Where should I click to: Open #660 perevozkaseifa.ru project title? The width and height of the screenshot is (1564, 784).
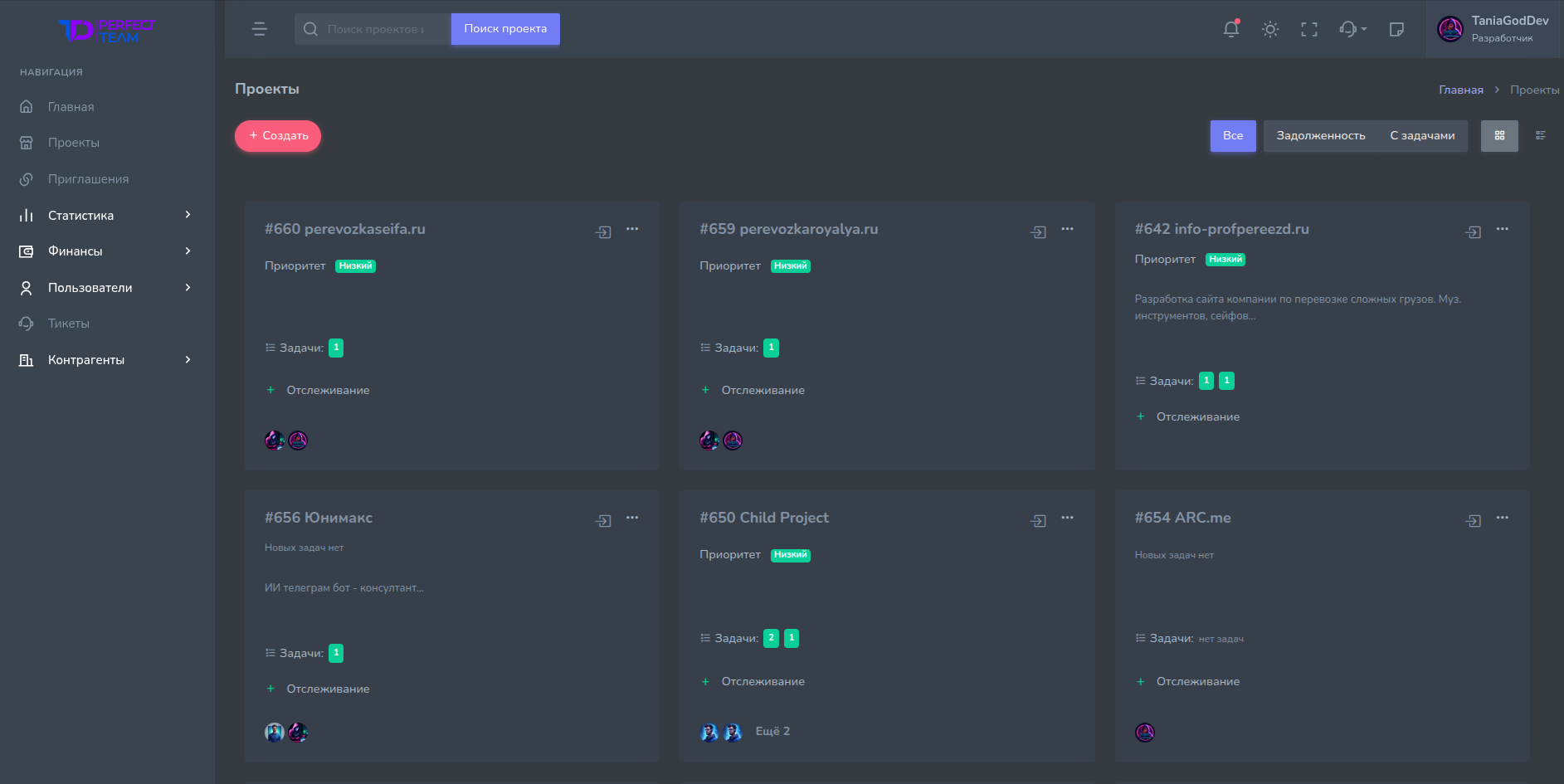click(345, 229)
